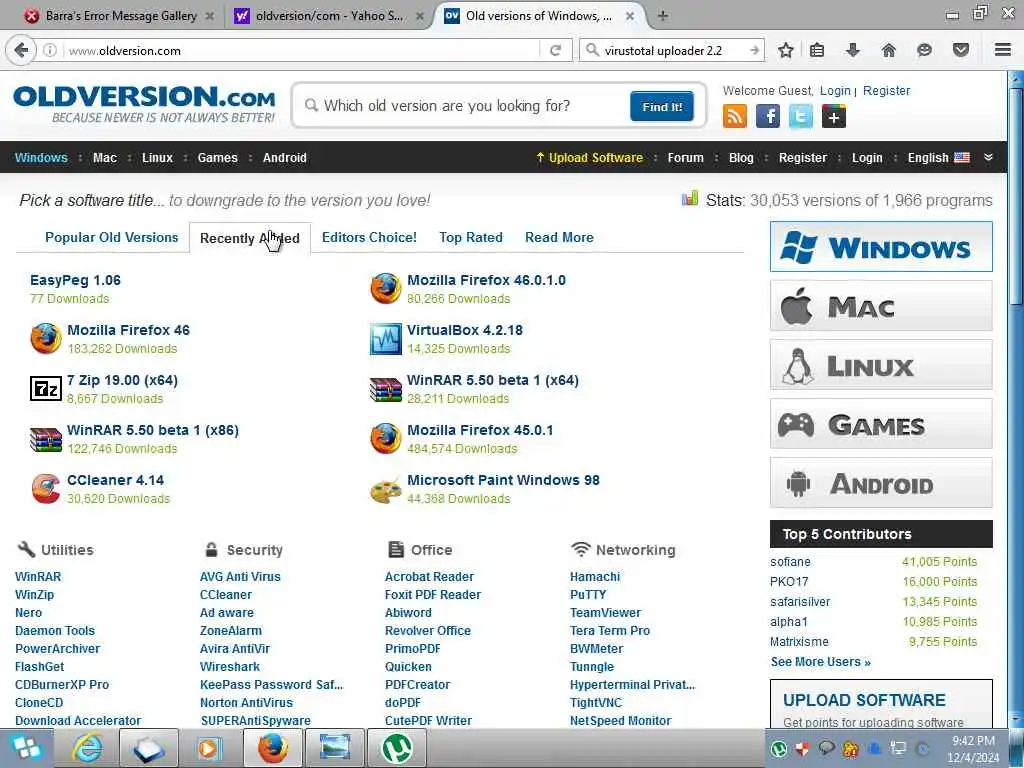The image size is (1024, 768).
Task: Open media player taskbar icon
Action: click(210, 748)
